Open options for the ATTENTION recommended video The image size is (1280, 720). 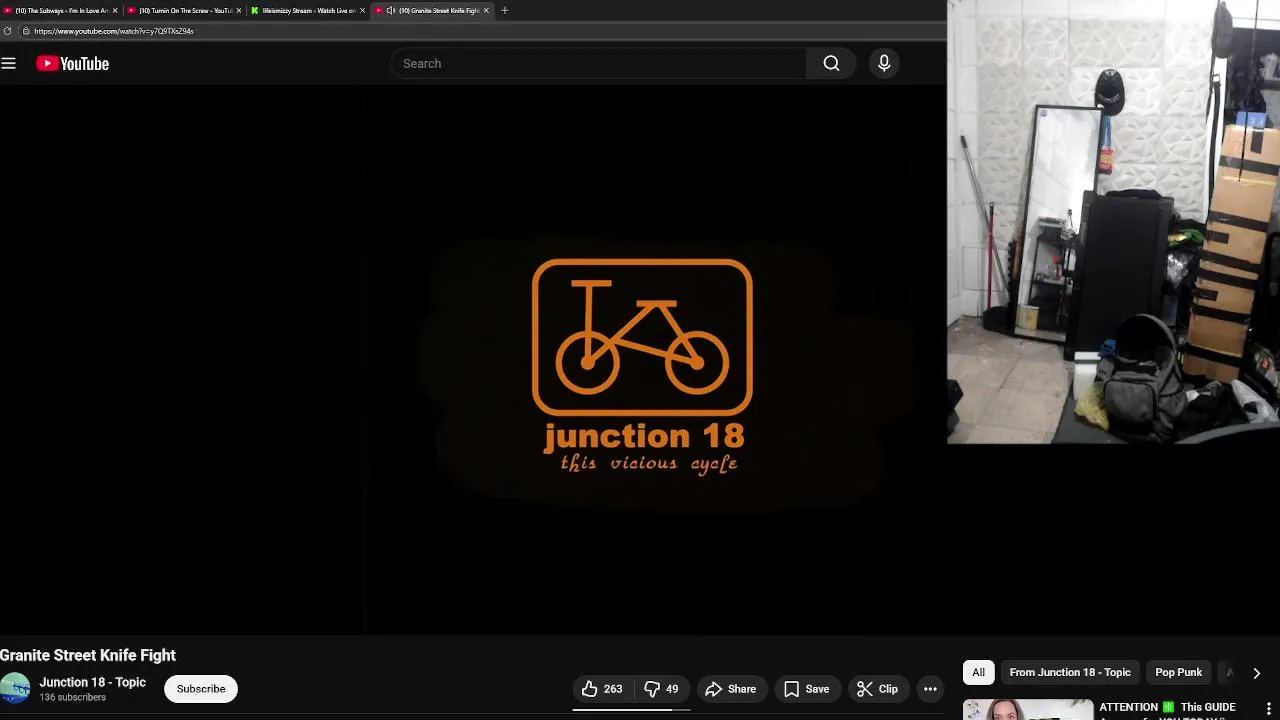(1269, 709)
